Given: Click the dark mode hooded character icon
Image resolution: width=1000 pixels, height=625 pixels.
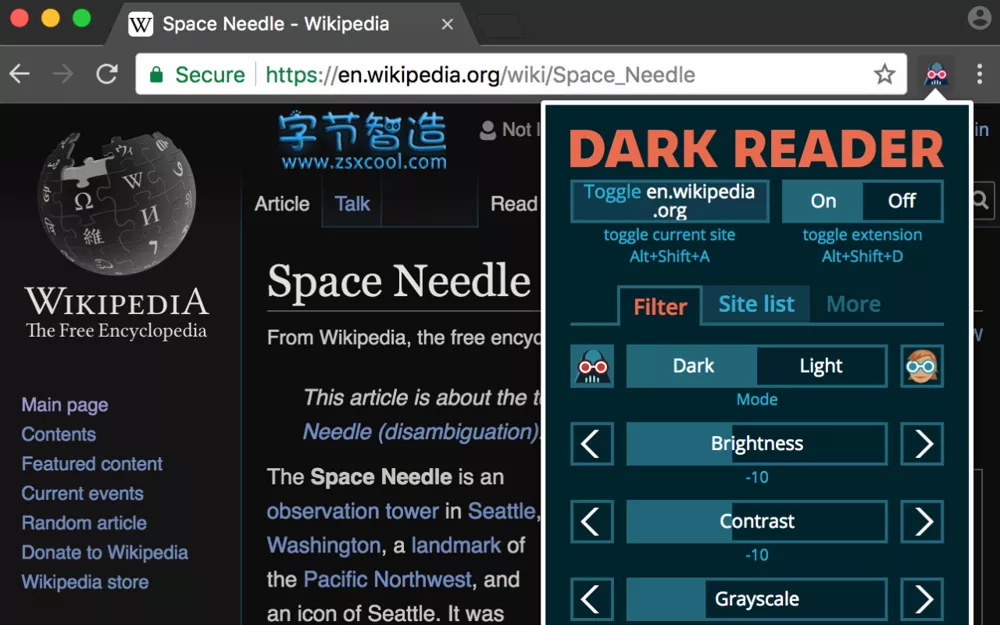Looking at the screenshot, I should coord(592,366).
